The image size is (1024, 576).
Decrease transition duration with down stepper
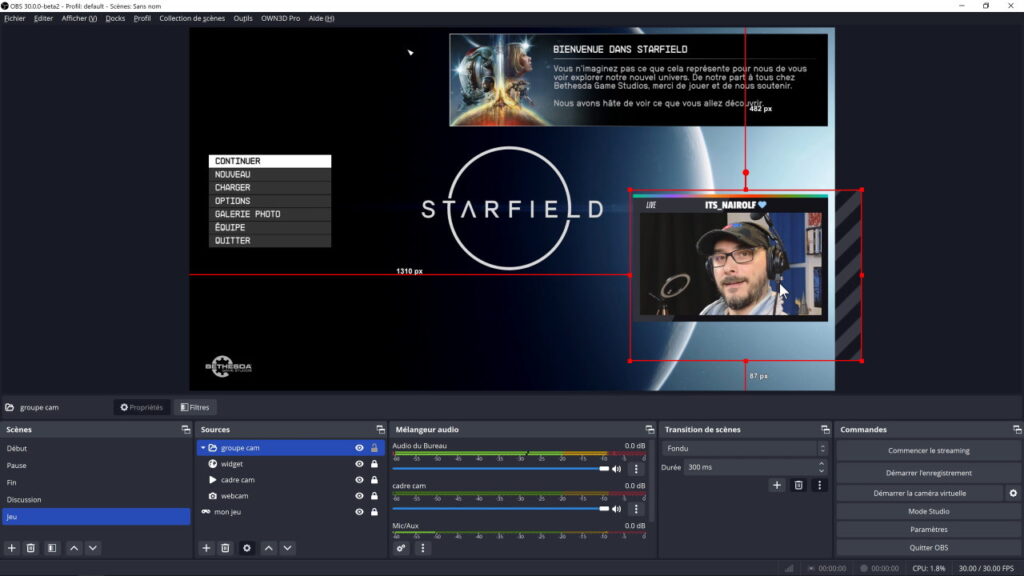(823, 470)
